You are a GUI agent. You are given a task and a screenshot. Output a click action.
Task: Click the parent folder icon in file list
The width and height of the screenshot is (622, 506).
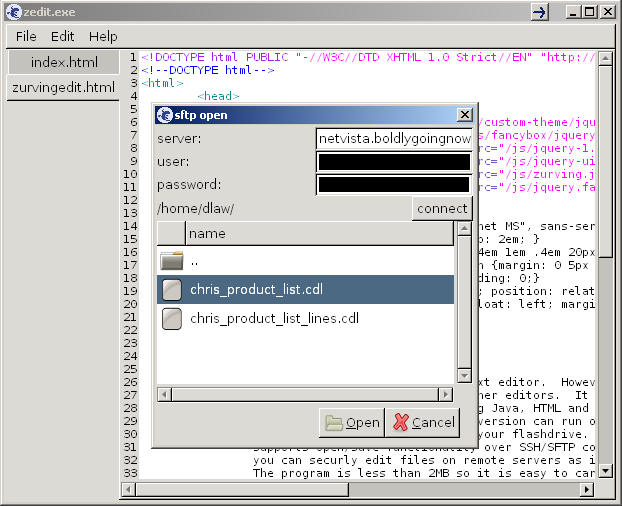[172, 261]
